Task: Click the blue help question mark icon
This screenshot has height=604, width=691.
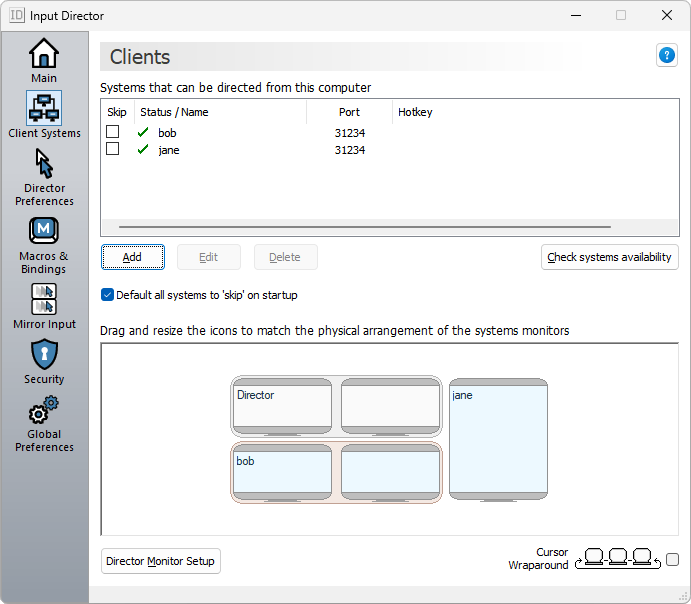Action: click(667, 56)
